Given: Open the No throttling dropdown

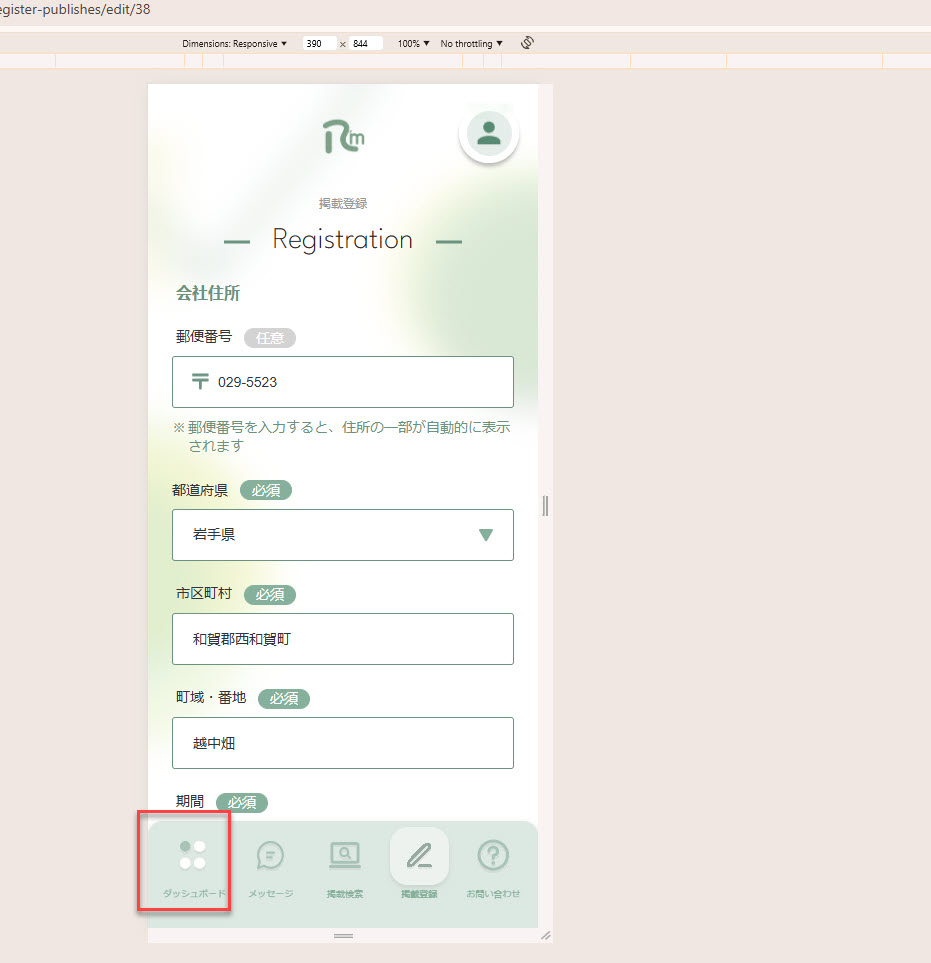Looking at the screenshot, I should [x=471, y=44].
